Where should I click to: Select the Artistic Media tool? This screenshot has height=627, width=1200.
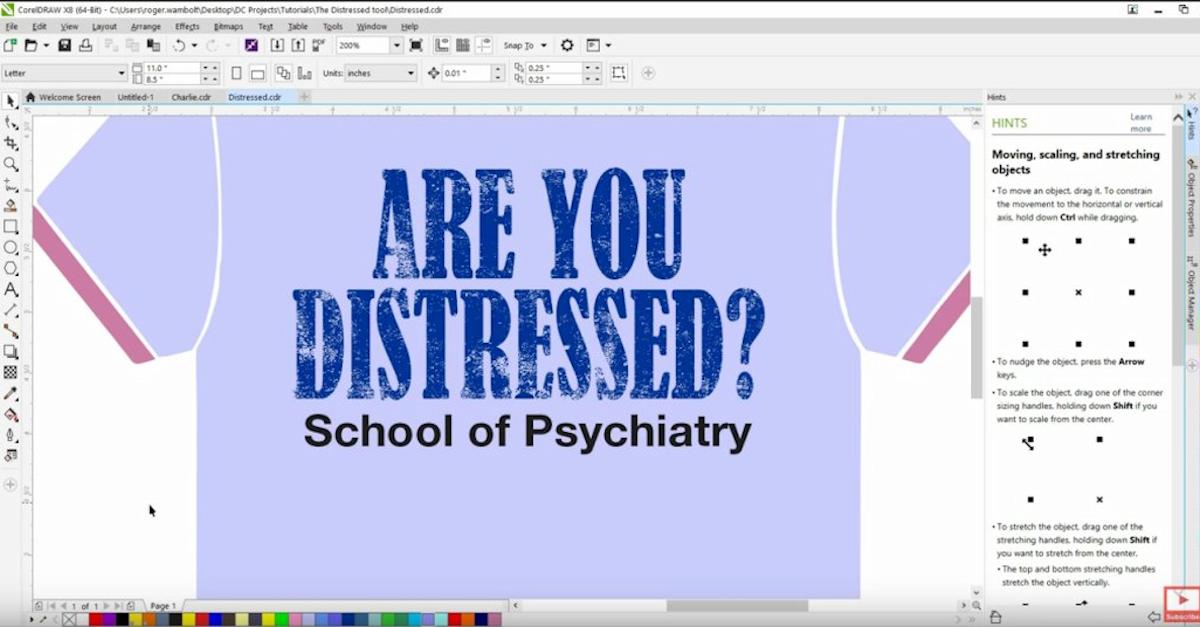click(10, 206)
